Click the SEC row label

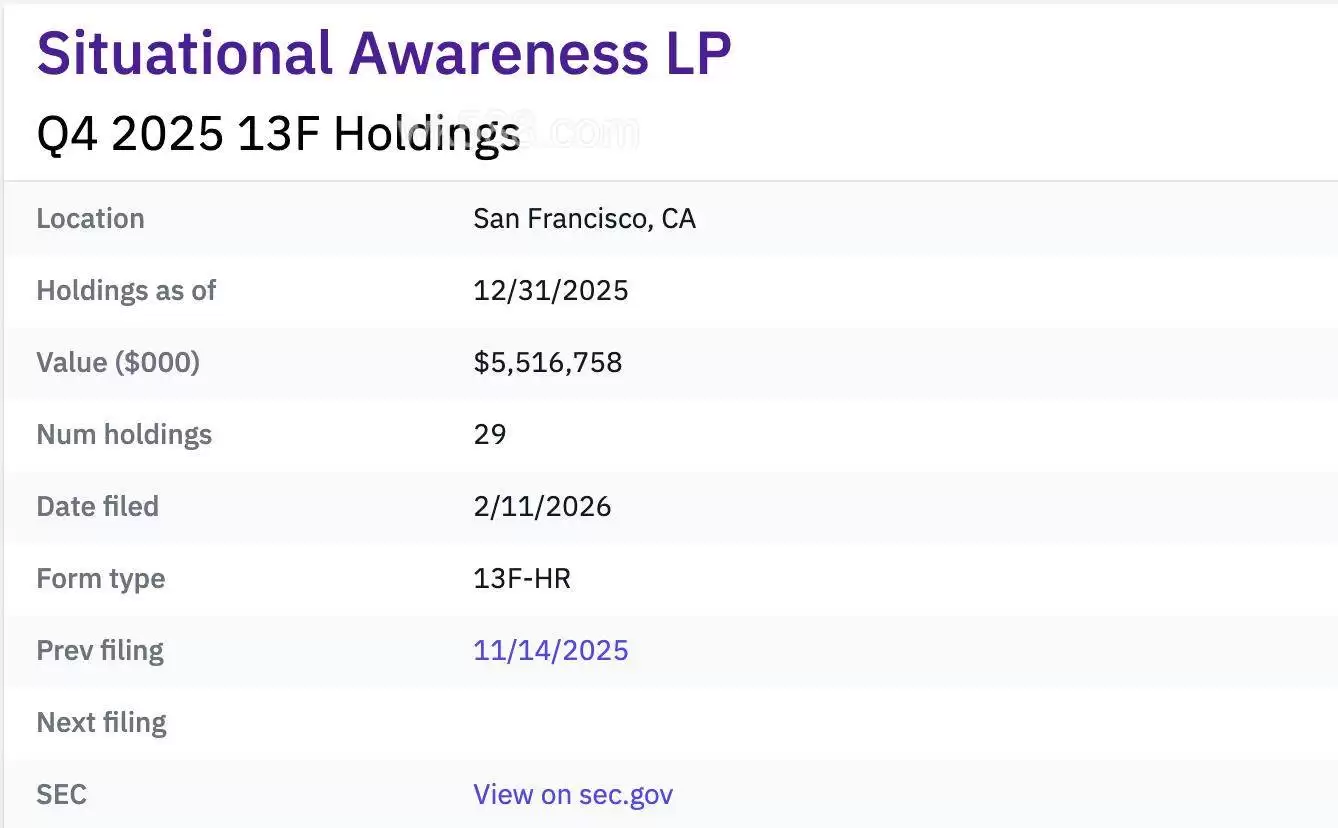coord(61,795)
